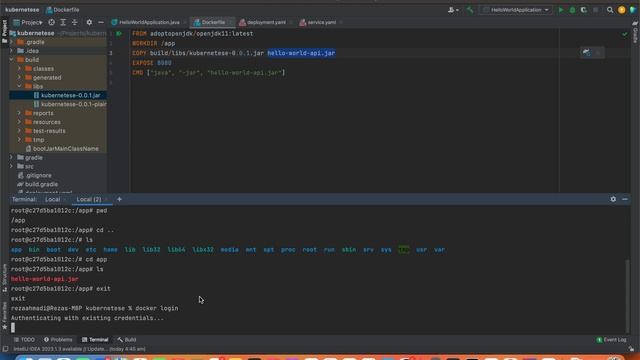The width and height of the screenshot is (640, 360).
Task: Expand the reports folder
Action: point(19,113)
